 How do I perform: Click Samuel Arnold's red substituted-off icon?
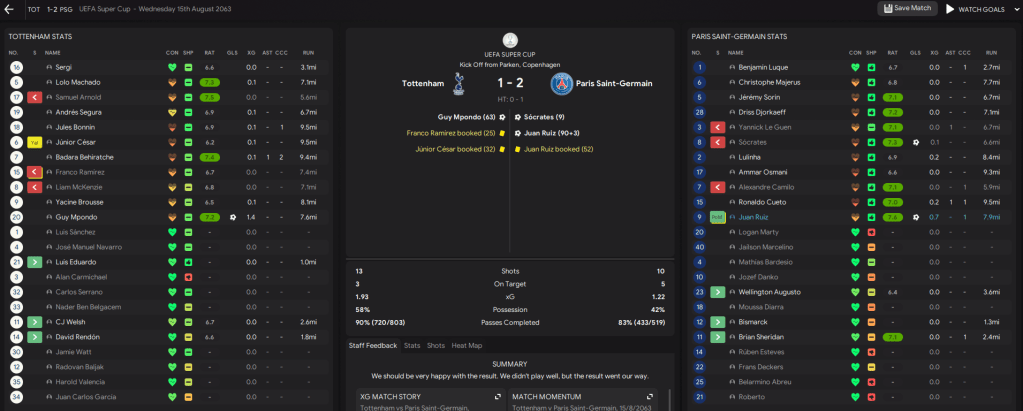34,97
